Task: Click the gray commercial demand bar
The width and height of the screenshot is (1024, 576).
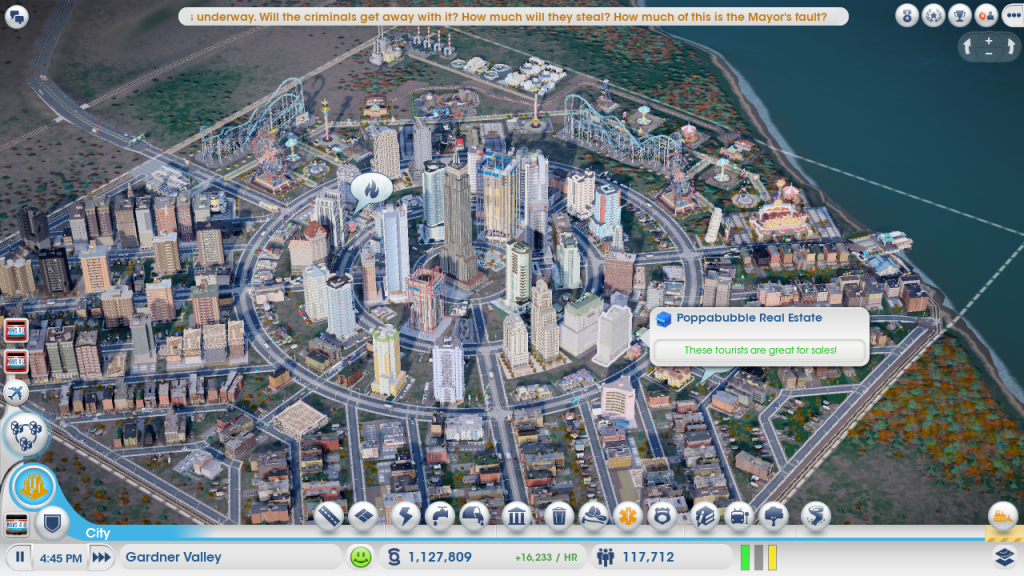Action: (759, 558)
